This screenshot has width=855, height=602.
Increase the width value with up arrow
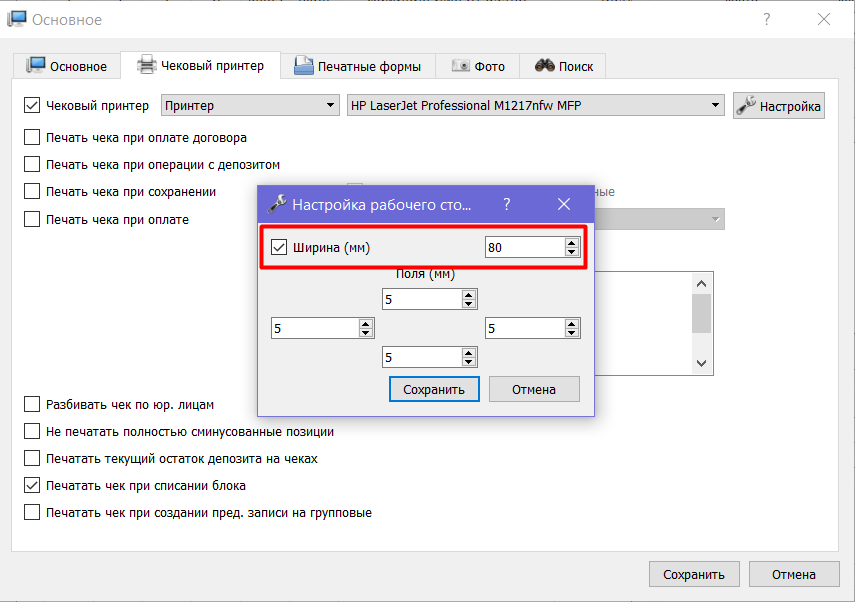[571, 243]
